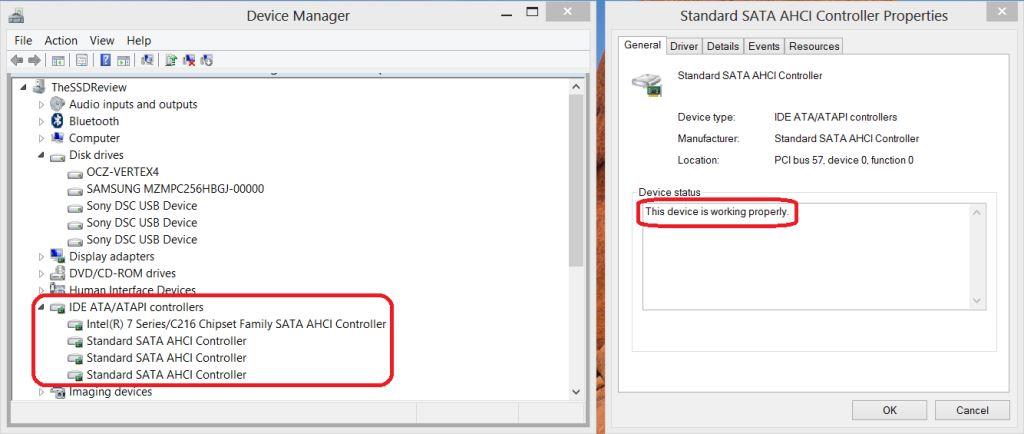Open the File menu
The image size is (1024, 434).
23,40
